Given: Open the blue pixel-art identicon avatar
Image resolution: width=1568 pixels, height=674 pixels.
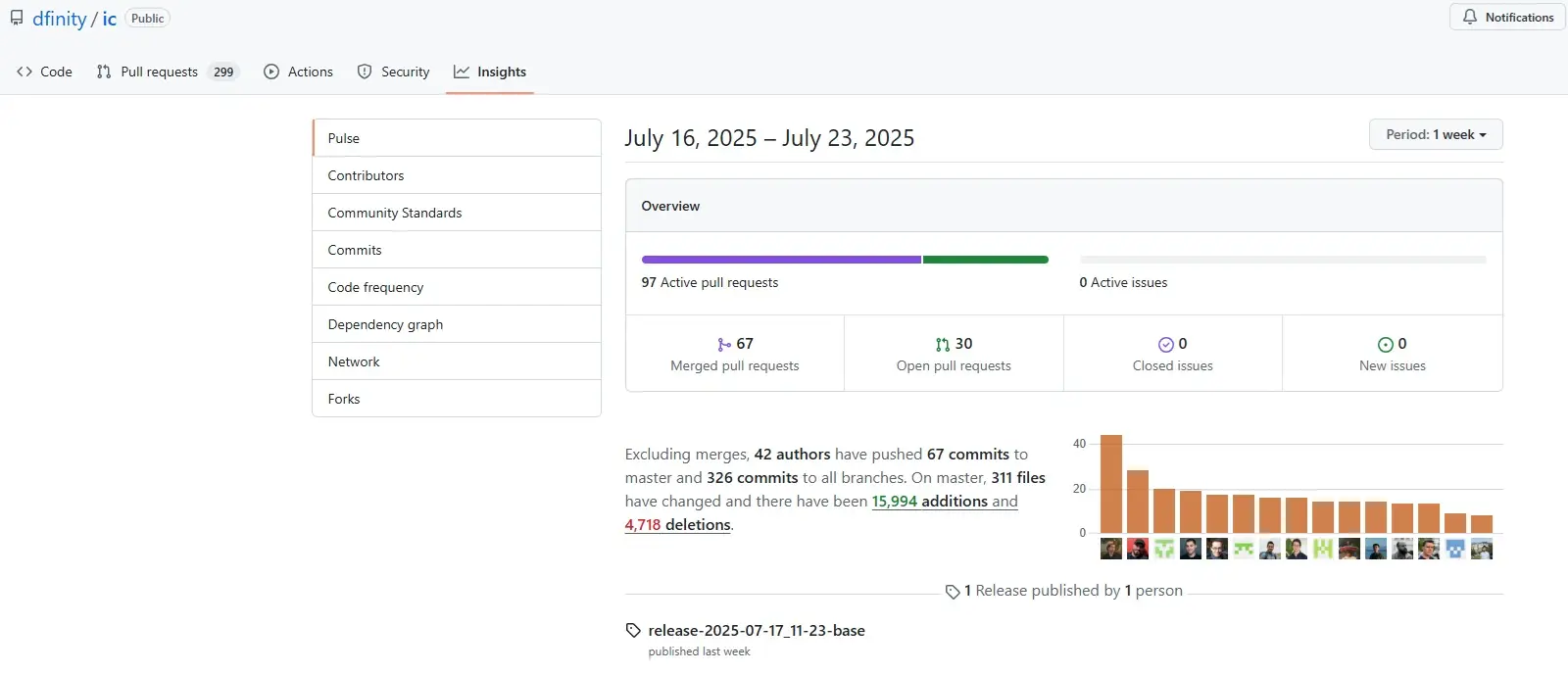Looking at the screenshot, I should [x=1455, y=549].
